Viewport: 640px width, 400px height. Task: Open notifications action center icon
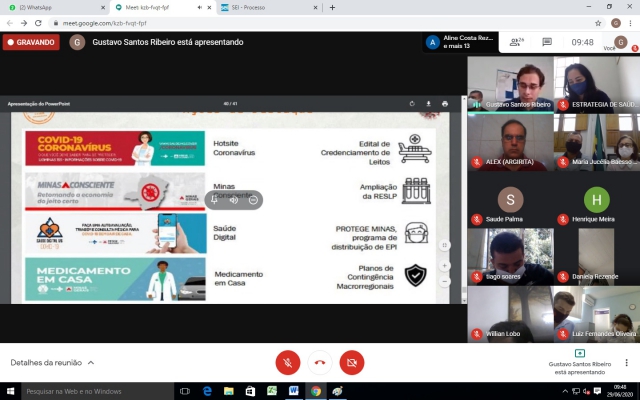597,391
